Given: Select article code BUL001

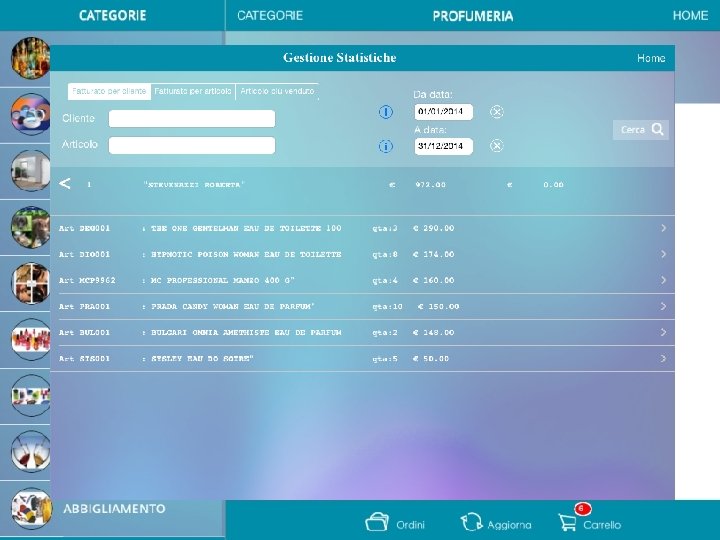Looking at the screenshot, I should [95, 332].
